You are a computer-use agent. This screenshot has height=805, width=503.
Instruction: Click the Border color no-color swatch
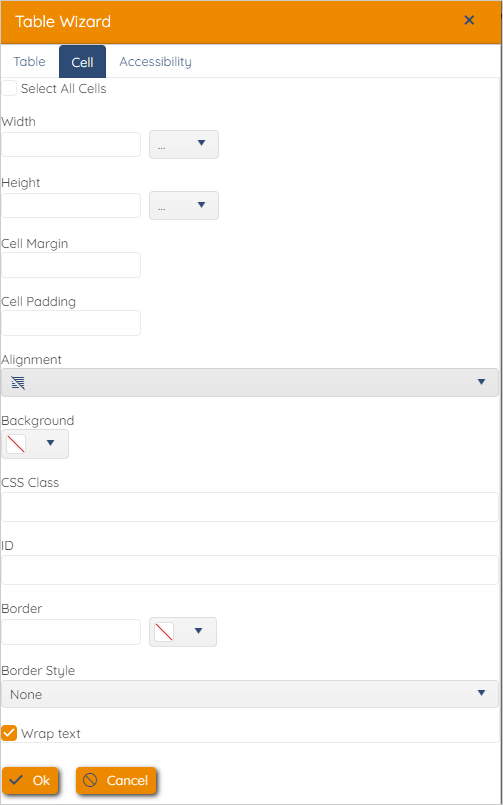point(164,631)
